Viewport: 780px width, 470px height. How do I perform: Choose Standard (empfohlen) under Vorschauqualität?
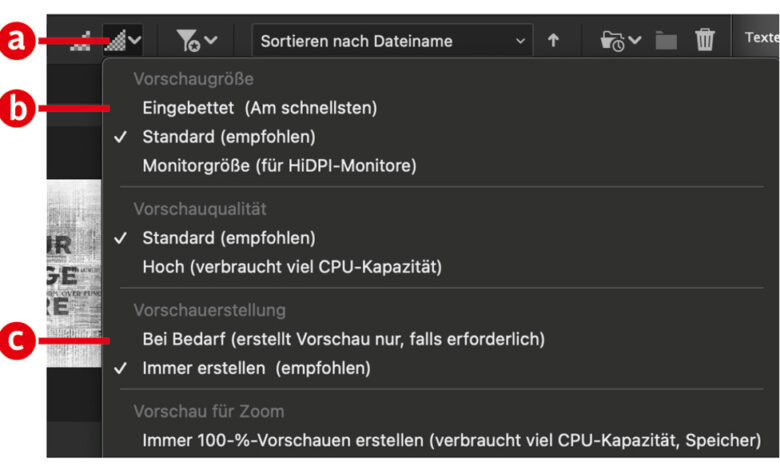click(228, 238)
